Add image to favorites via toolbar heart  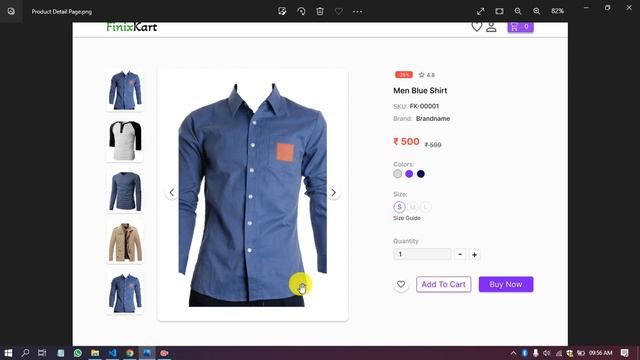(339, 11)
